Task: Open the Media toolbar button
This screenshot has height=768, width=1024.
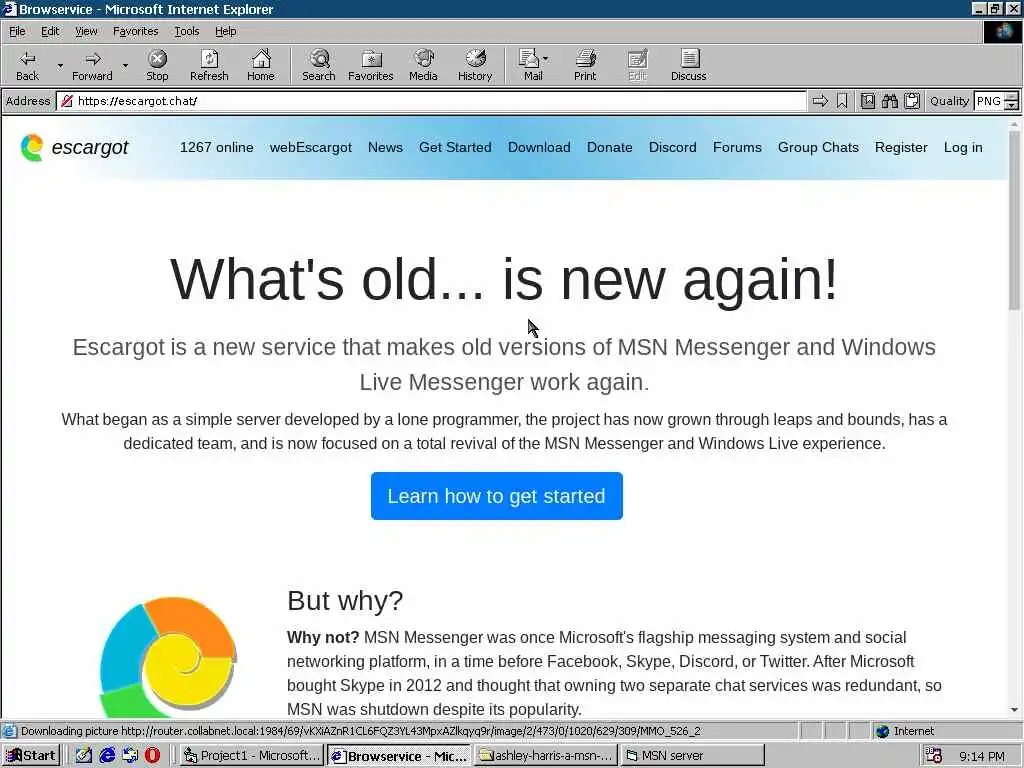Action: [423, 65]
